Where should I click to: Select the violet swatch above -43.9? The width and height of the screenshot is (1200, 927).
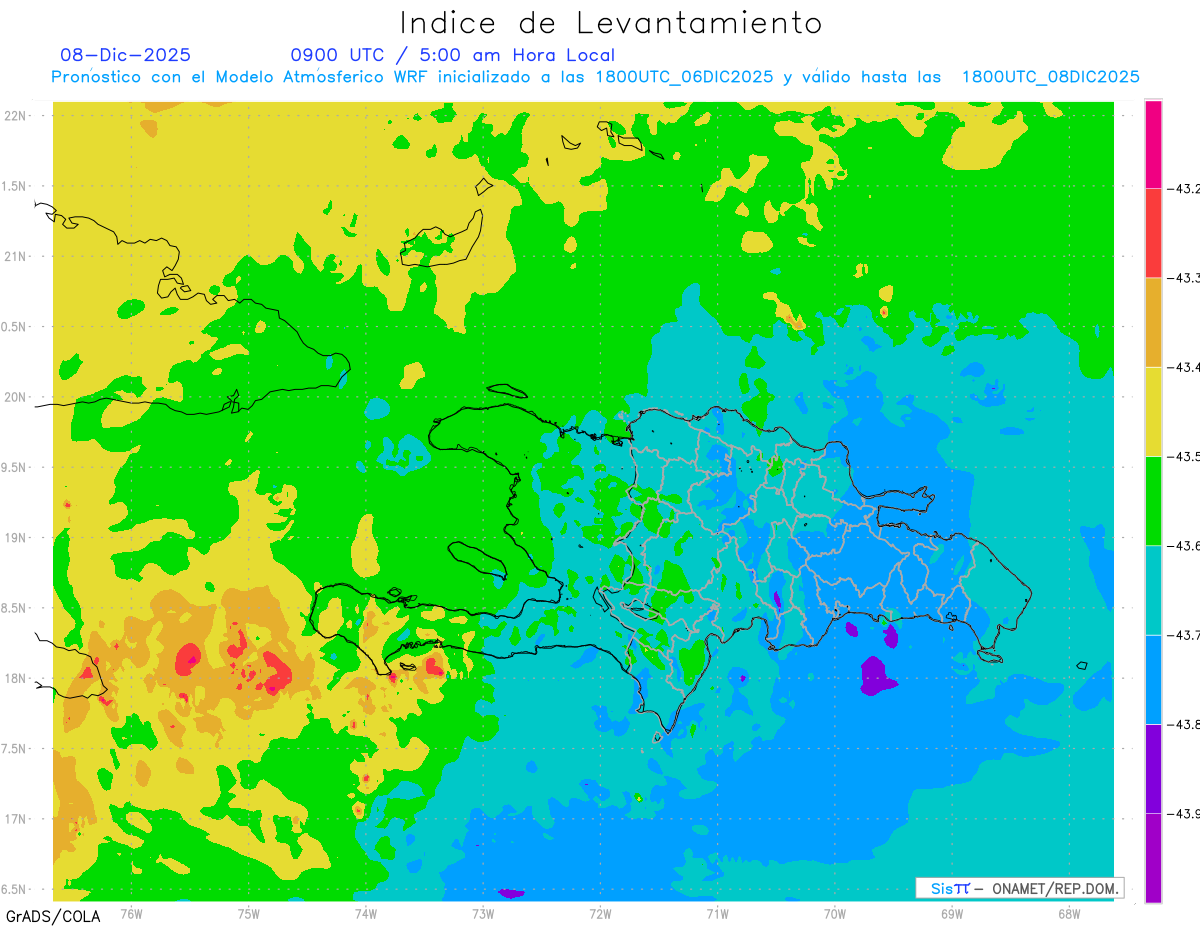(x=1153, y=768)
